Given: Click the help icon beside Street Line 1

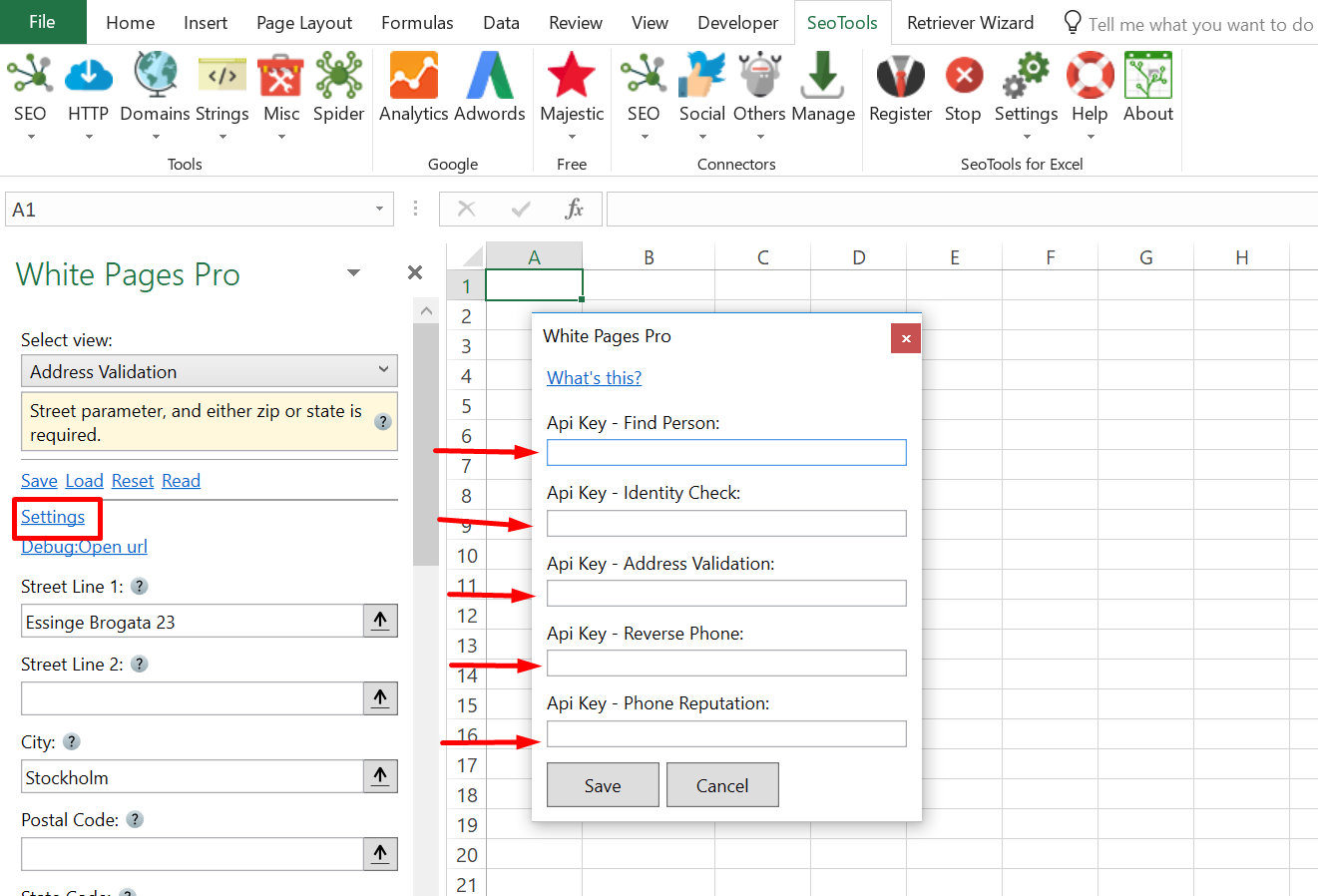Looking at the screenshot, I should pyautogui.click(x=140, y=586).
